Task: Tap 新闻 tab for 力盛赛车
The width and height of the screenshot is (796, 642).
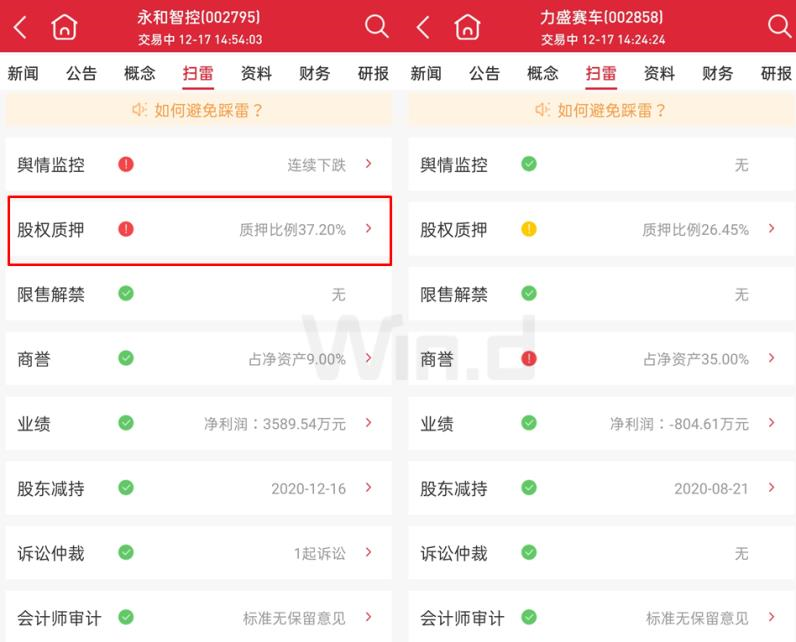Action: pos(426,74)
